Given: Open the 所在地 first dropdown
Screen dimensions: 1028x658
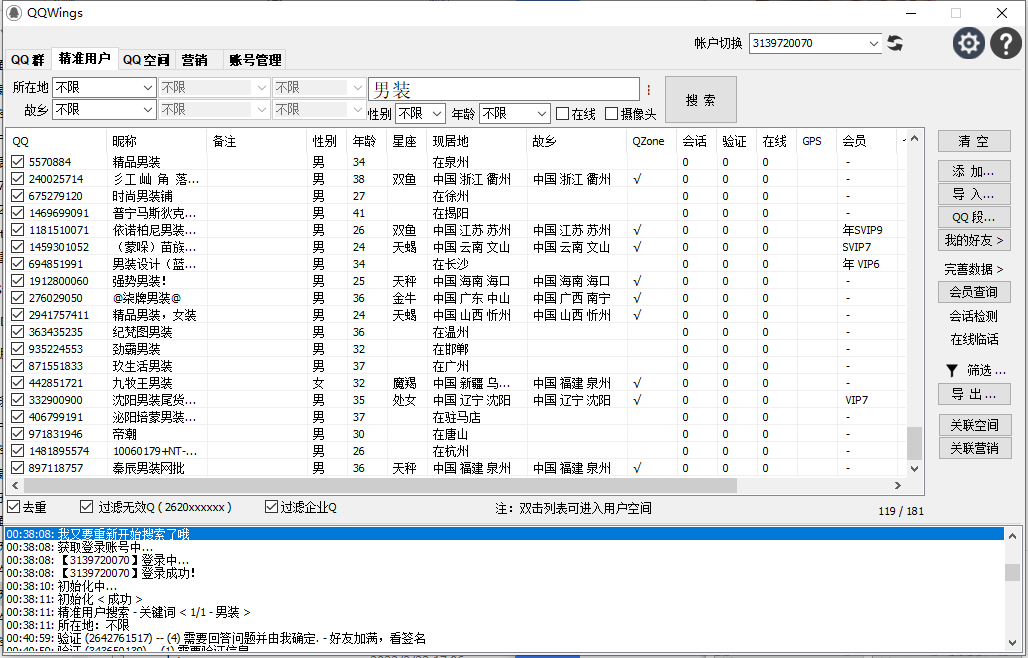Looking at the screenshot, I should pos(104,87).
